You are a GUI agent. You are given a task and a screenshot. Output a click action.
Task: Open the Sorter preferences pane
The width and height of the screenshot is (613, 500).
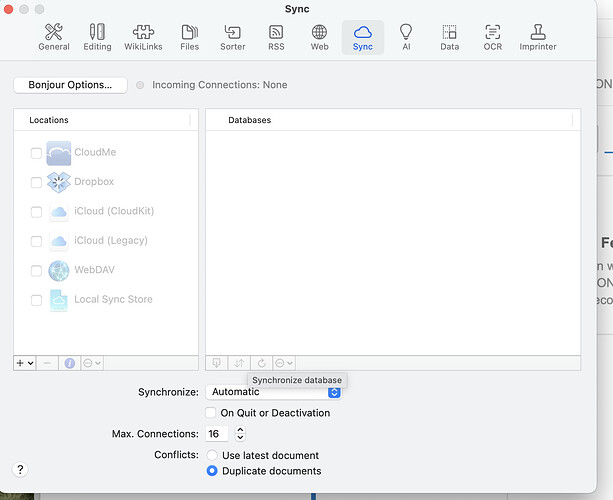pos(233,37)
